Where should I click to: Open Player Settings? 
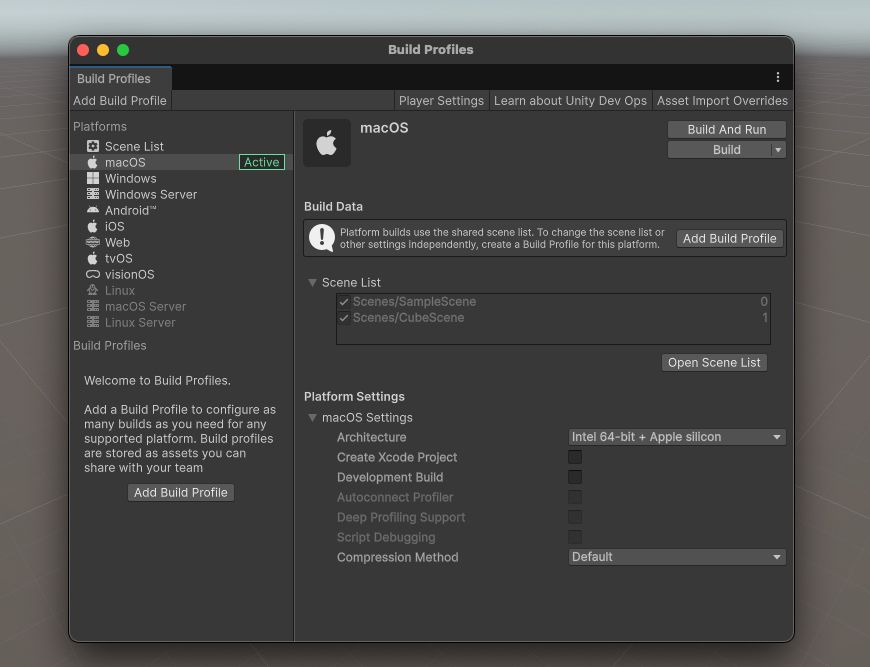tap(441, 100)
